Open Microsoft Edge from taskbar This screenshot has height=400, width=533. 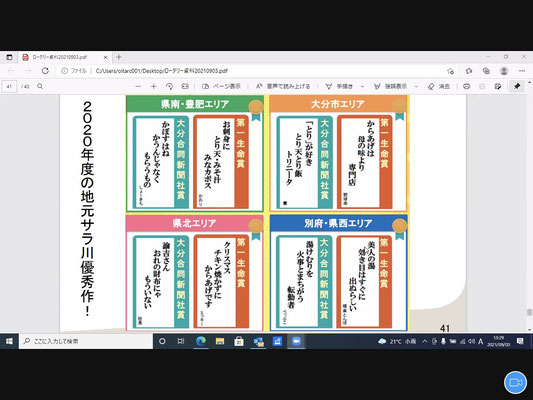point(201,341)
